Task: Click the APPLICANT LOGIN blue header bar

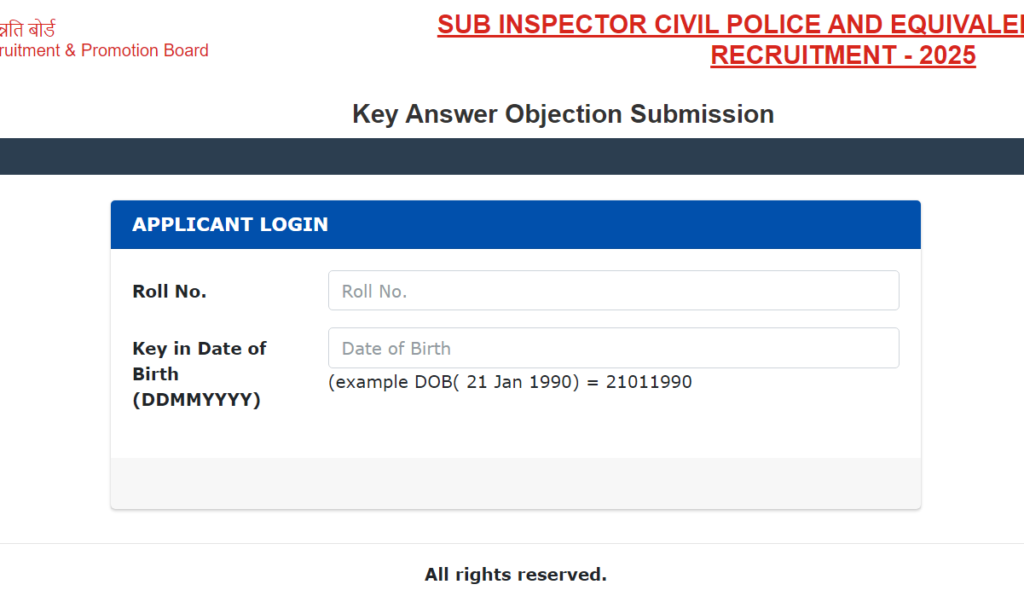Action: 515,224
